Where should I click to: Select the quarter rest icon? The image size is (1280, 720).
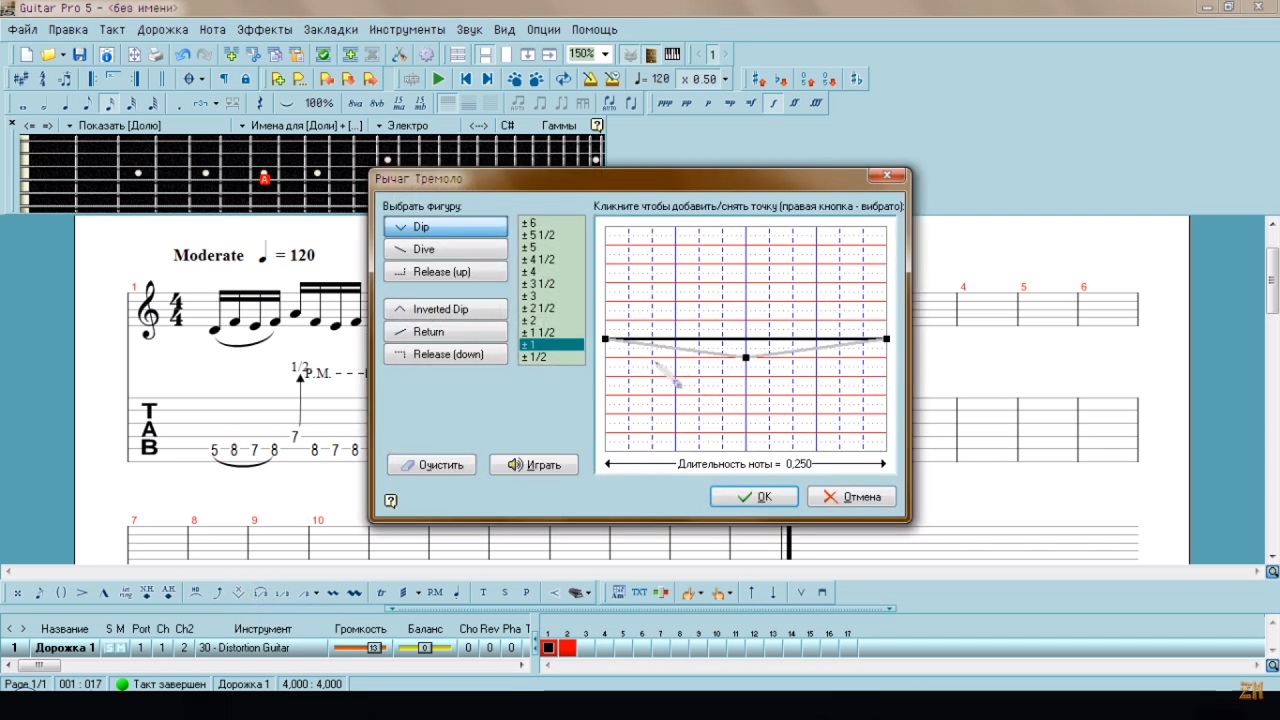tap(260, 103)
